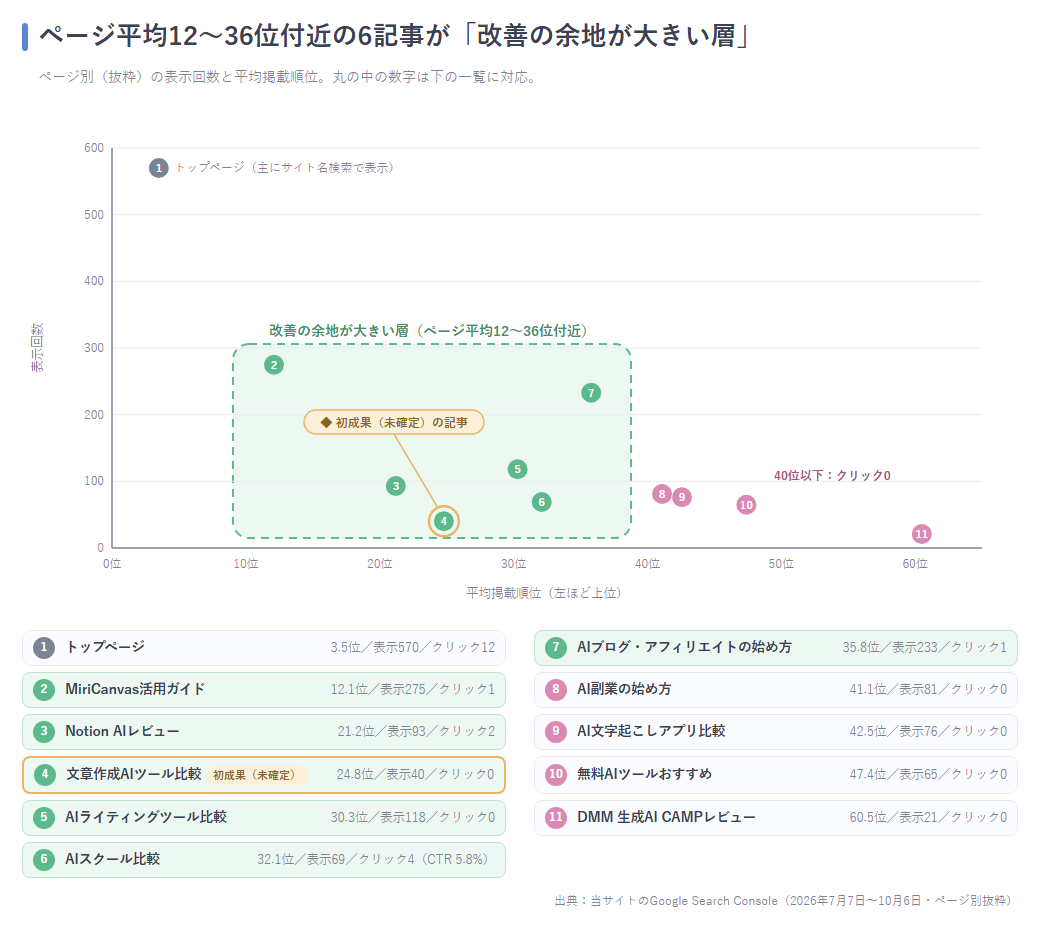Select the Notion AIレビュー list row
The image size is (1040, 929).
pyautogui.click(x=264, y=731)
